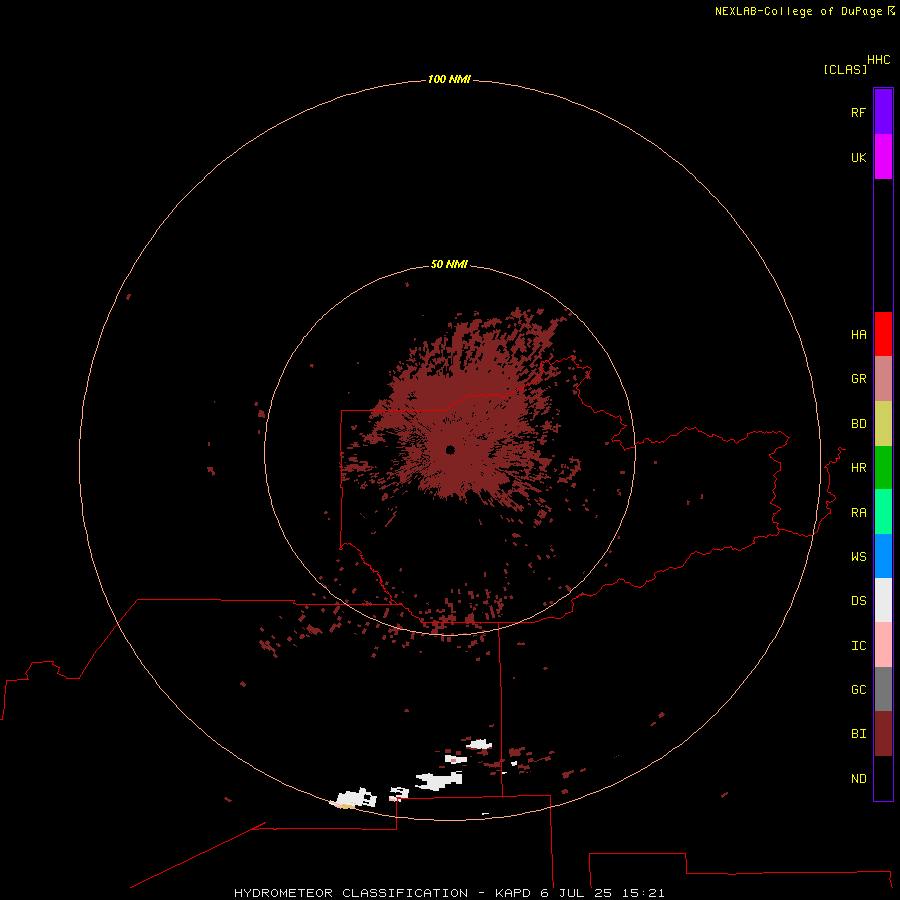
Task: Click the GC legend label
Action: pos(858,690)
